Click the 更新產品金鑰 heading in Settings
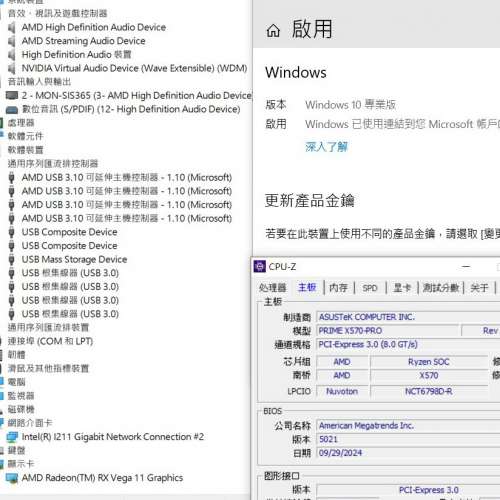500x500 pixels. [310, 200]
